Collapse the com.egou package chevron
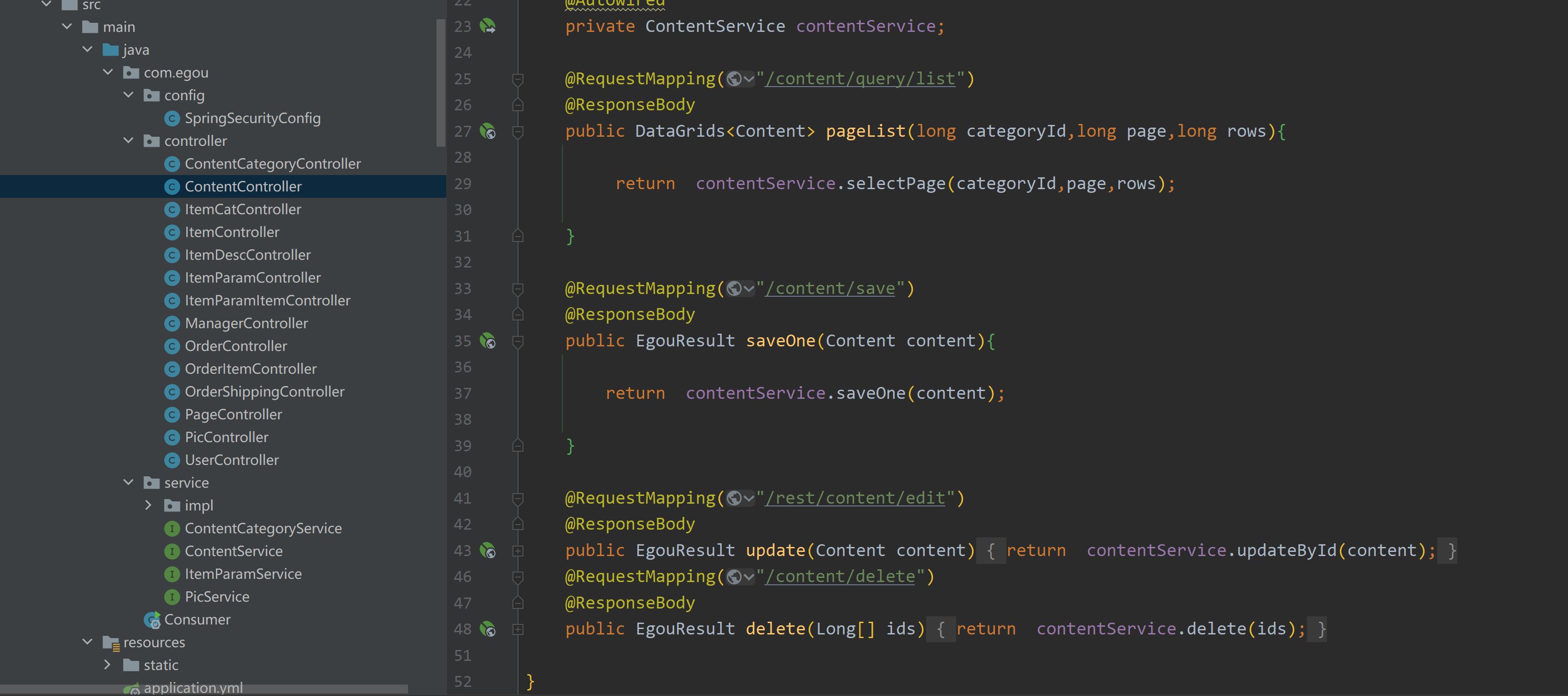 [108, 72]
